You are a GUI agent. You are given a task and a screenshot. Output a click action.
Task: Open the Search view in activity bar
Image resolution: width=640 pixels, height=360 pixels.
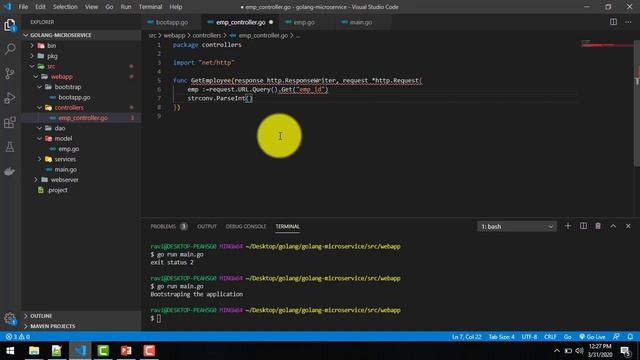(10, 49)
